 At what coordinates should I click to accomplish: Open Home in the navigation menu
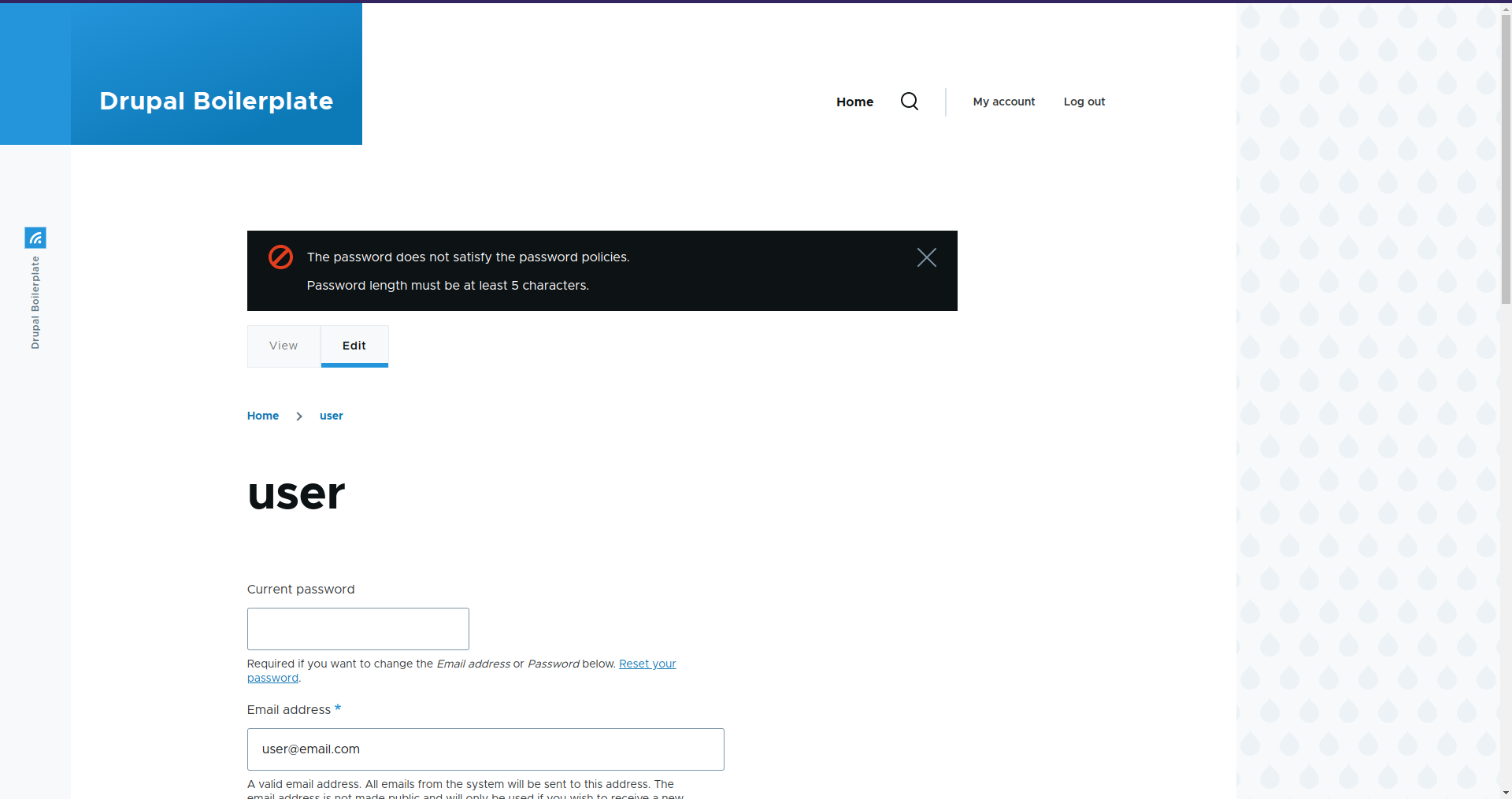854,102
